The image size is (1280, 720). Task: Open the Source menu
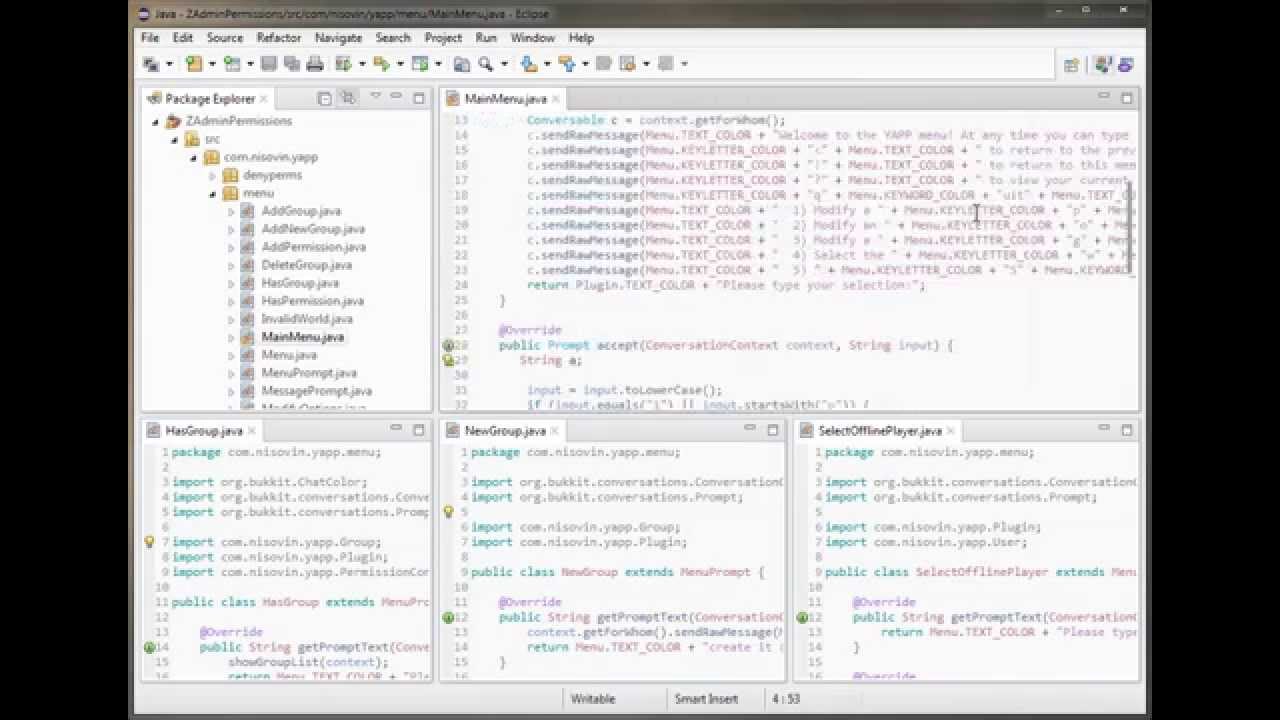225,37
